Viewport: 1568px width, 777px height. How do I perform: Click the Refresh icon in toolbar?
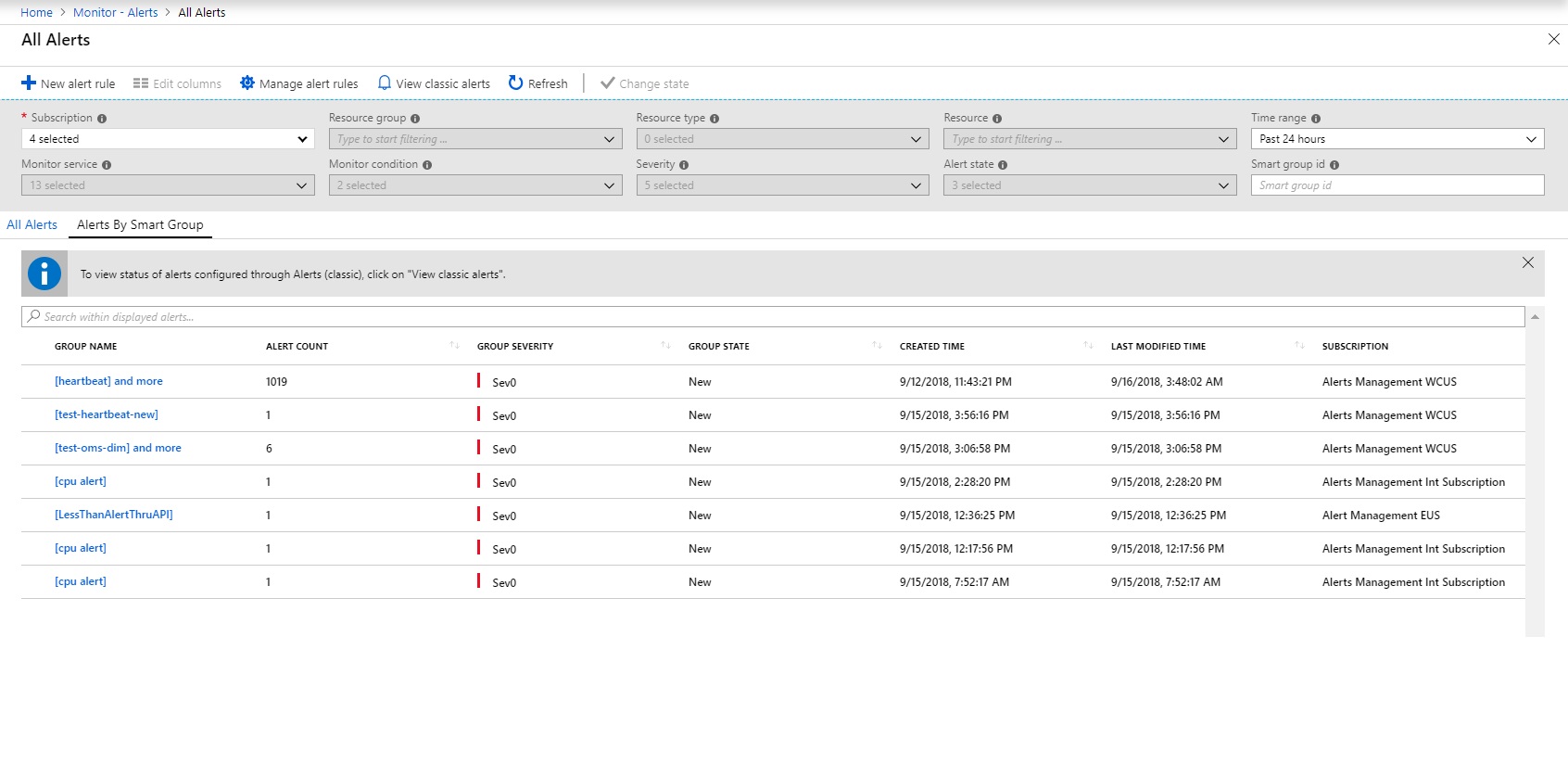coord(516,83)
